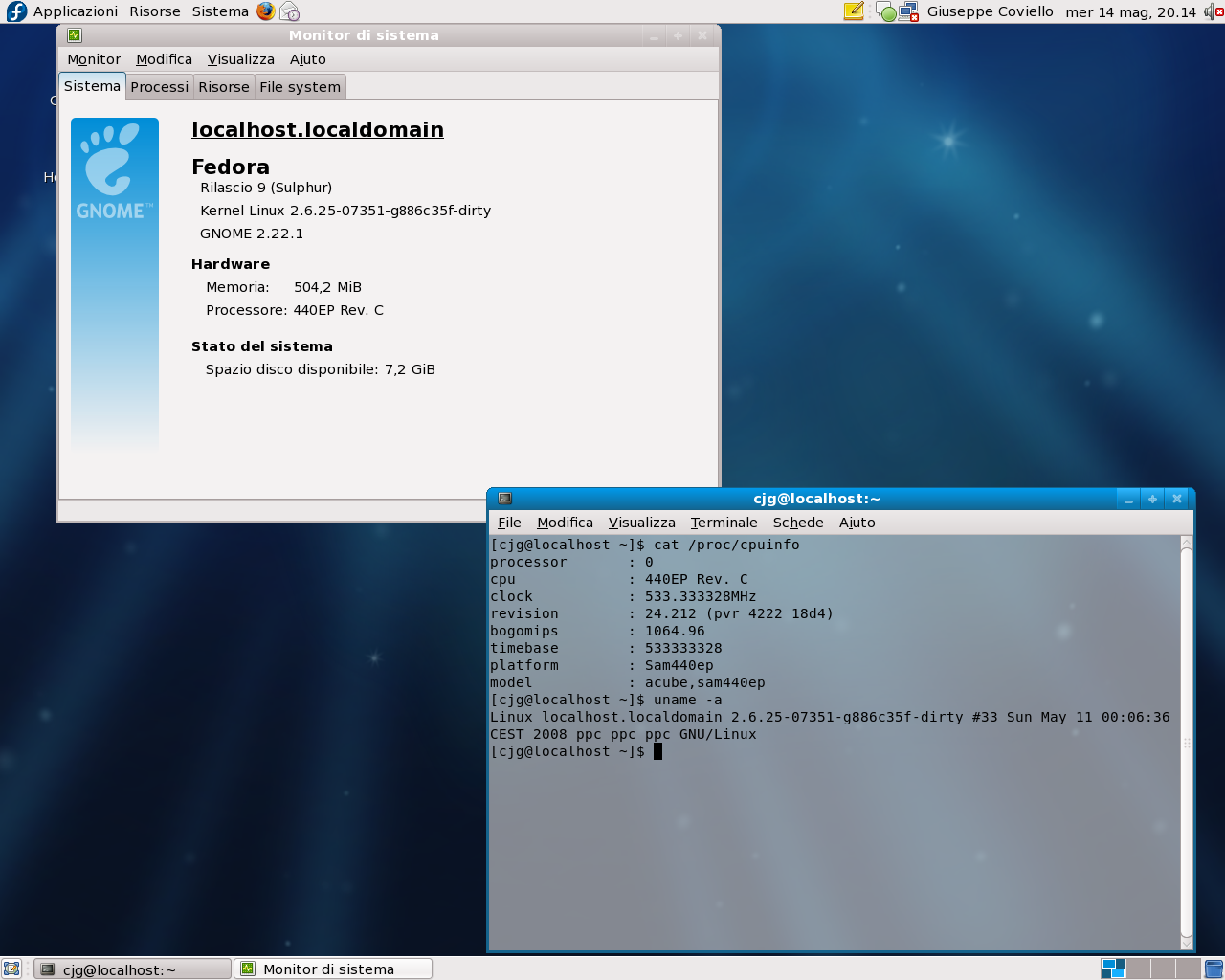Click the terminal window title bar icon
The image size is (1225, 980).
pyautogui.click(x=504, y=499)
